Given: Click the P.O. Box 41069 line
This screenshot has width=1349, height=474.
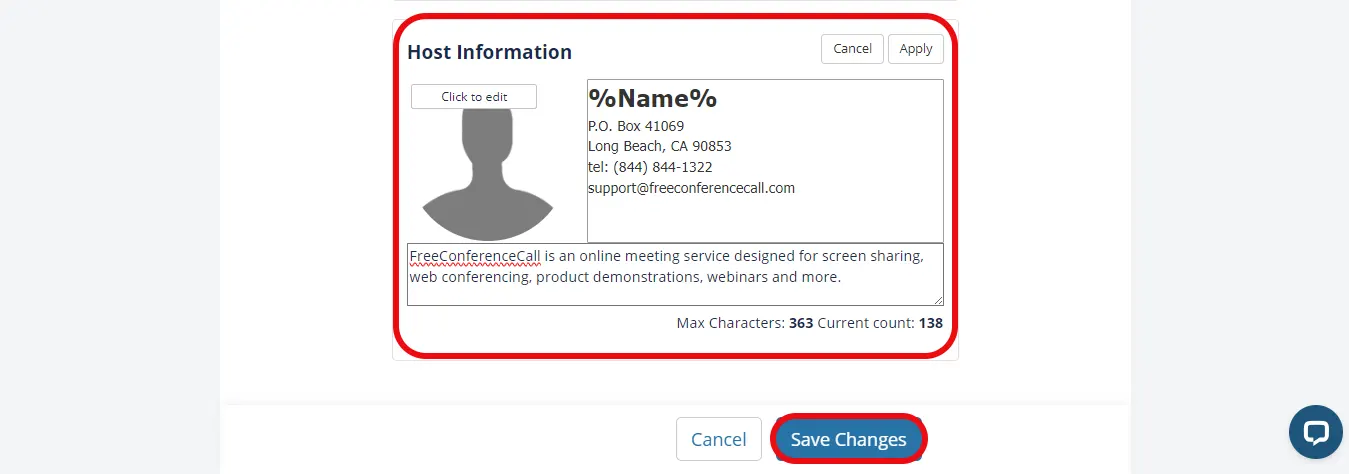Looking at the screenshot, I should point(636,126).
